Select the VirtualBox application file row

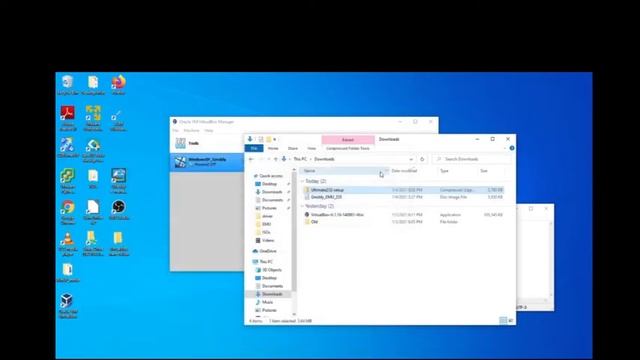click(x=404, y=215)
